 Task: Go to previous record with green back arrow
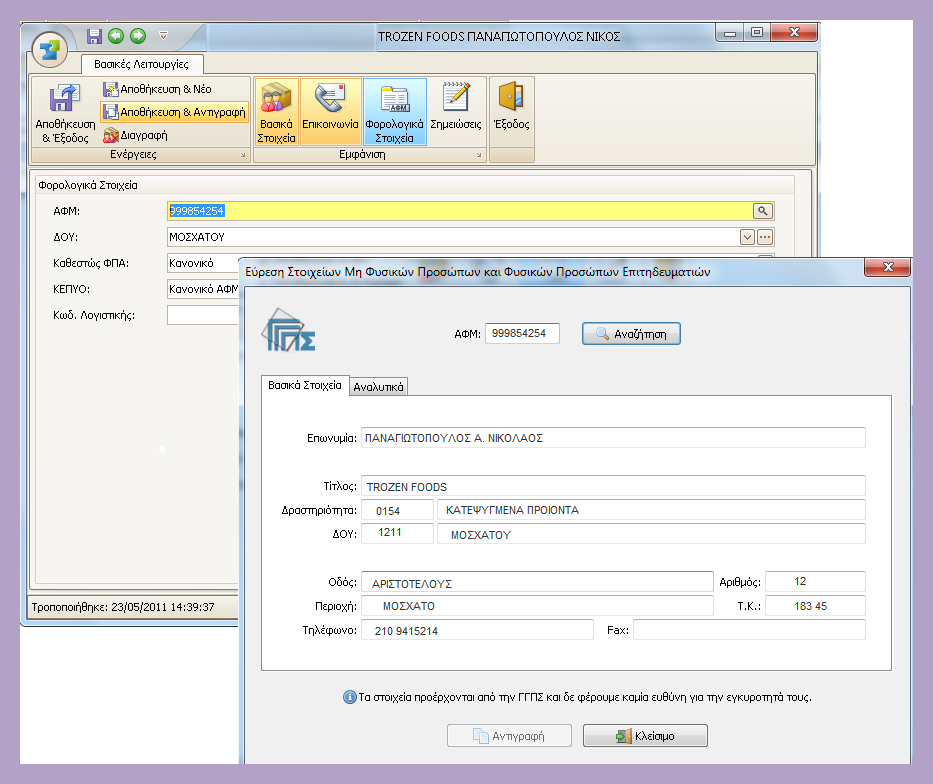point(116,36)
